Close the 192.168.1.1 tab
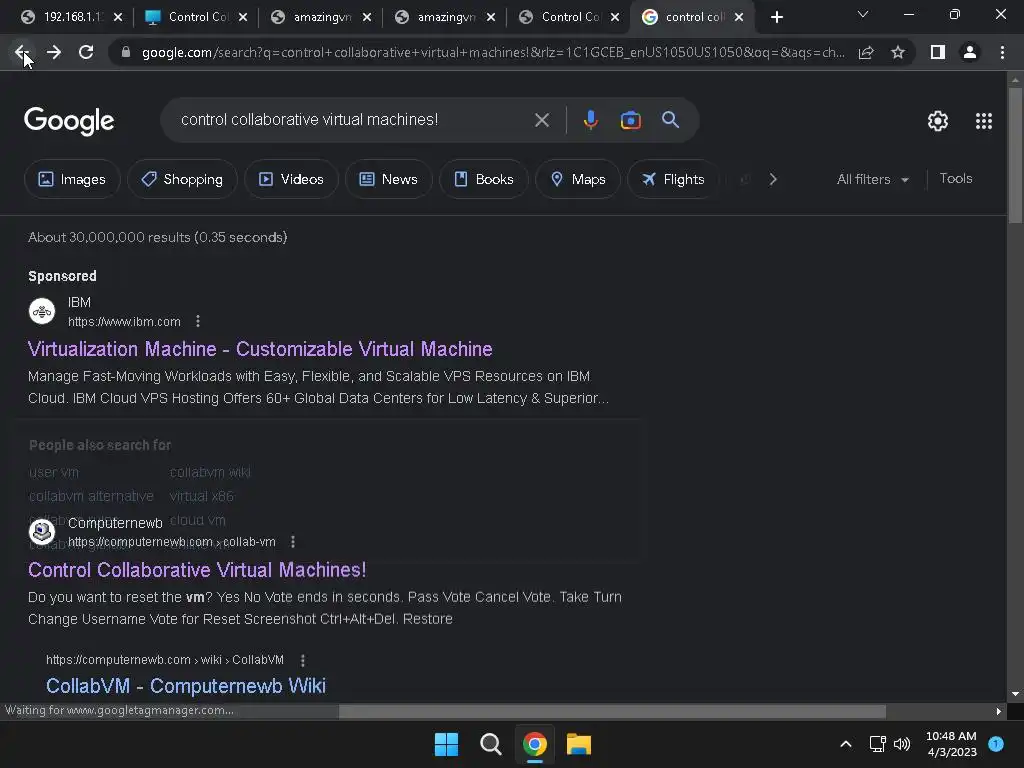Image resolution: width=1024 pixels, height=768 pixels. pos(118,17)
